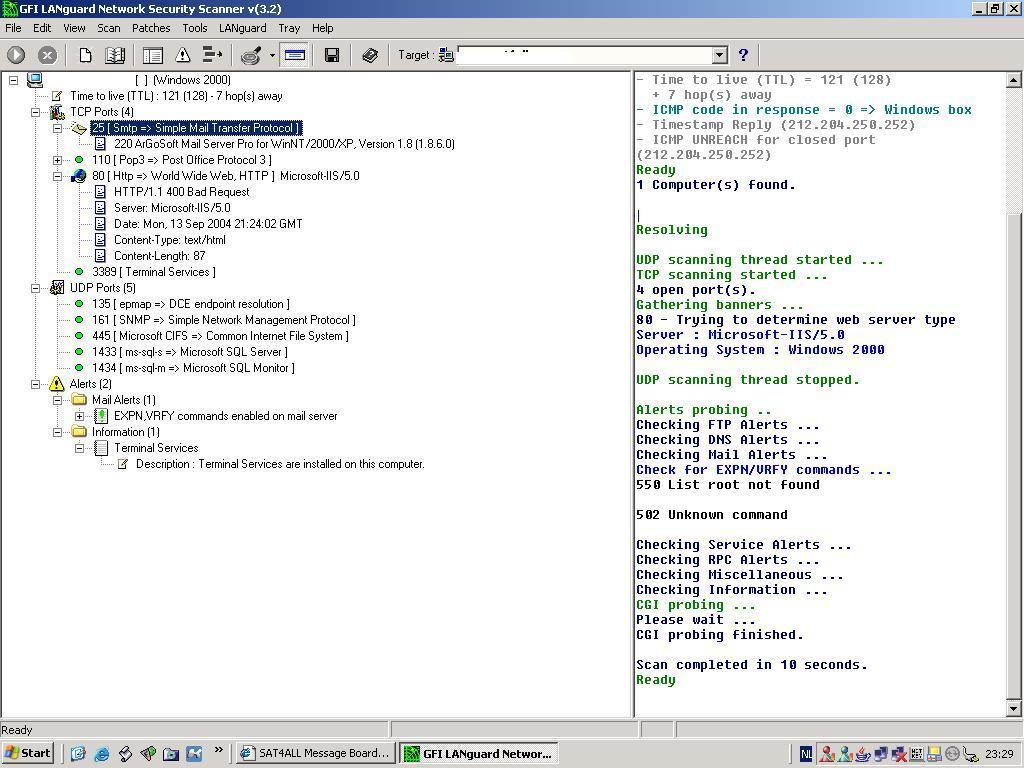The height and width of the screenshot is (768, 1024).
Task: Collapse the Terminal Services information node
Action: (x=79, y=448)
